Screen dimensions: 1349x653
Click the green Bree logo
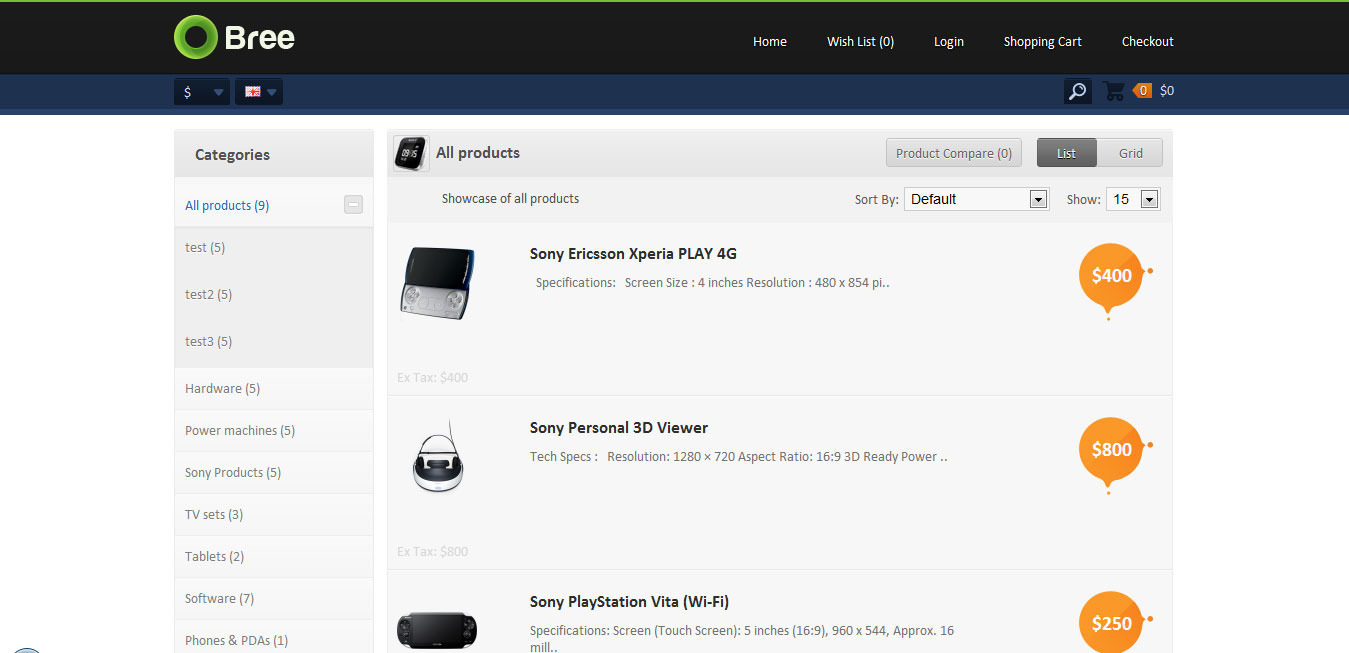point(235,37)
